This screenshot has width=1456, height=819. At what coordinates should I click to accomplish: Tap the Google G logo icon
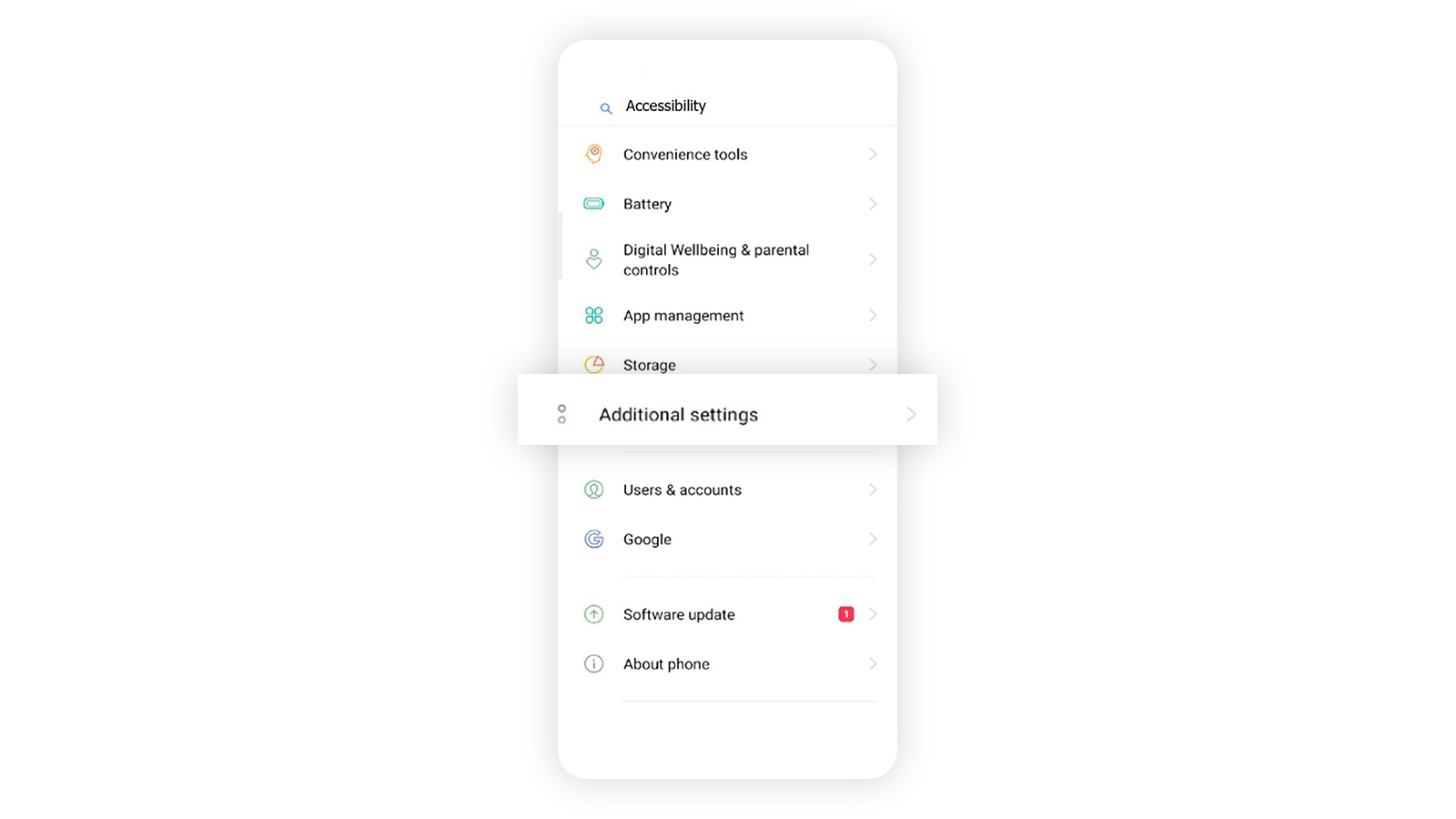point(593,540)
